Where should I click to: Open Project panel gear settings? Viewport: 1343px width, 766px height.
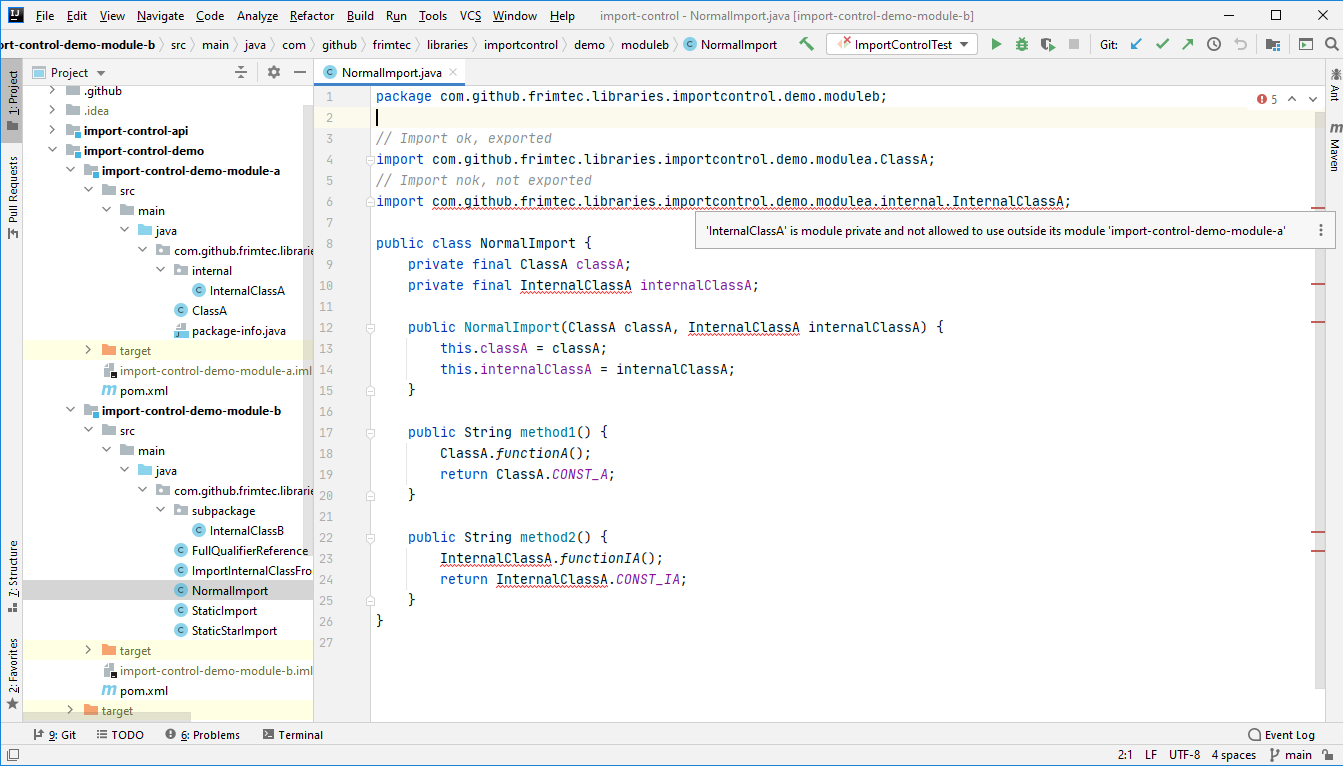(x=274, y=72)
